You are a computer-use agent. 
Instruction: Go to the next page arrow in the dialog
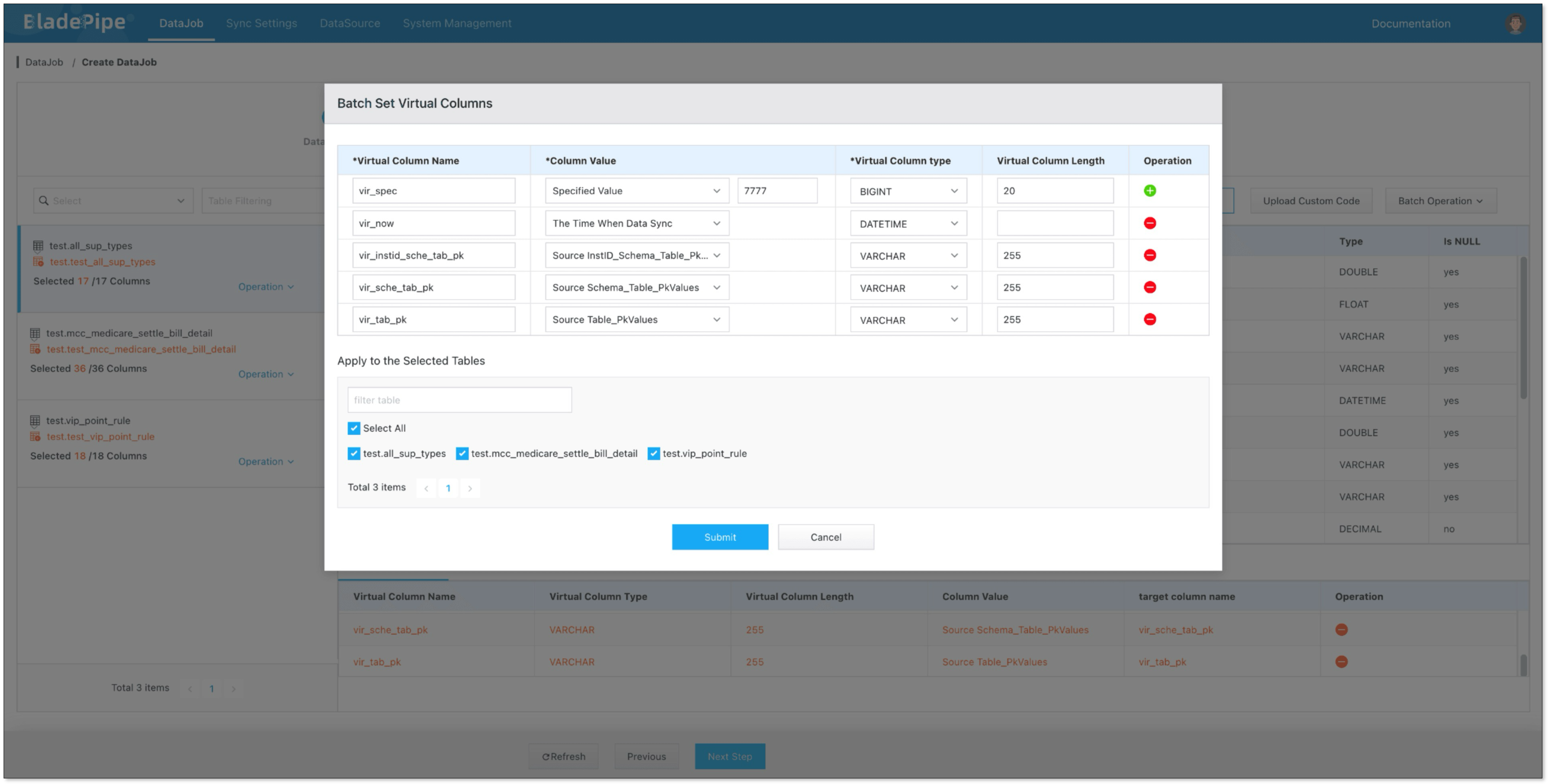coord(470,488)
